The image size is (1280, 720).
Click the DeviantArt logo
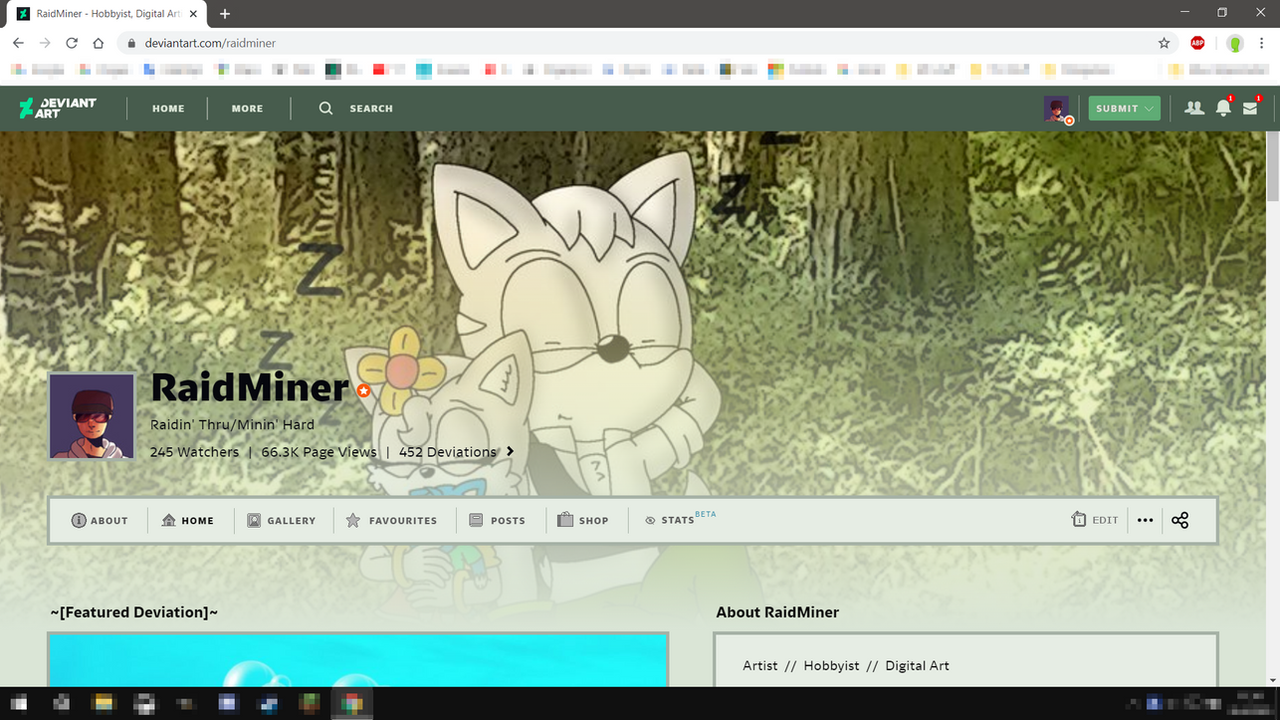click(58, 108)
